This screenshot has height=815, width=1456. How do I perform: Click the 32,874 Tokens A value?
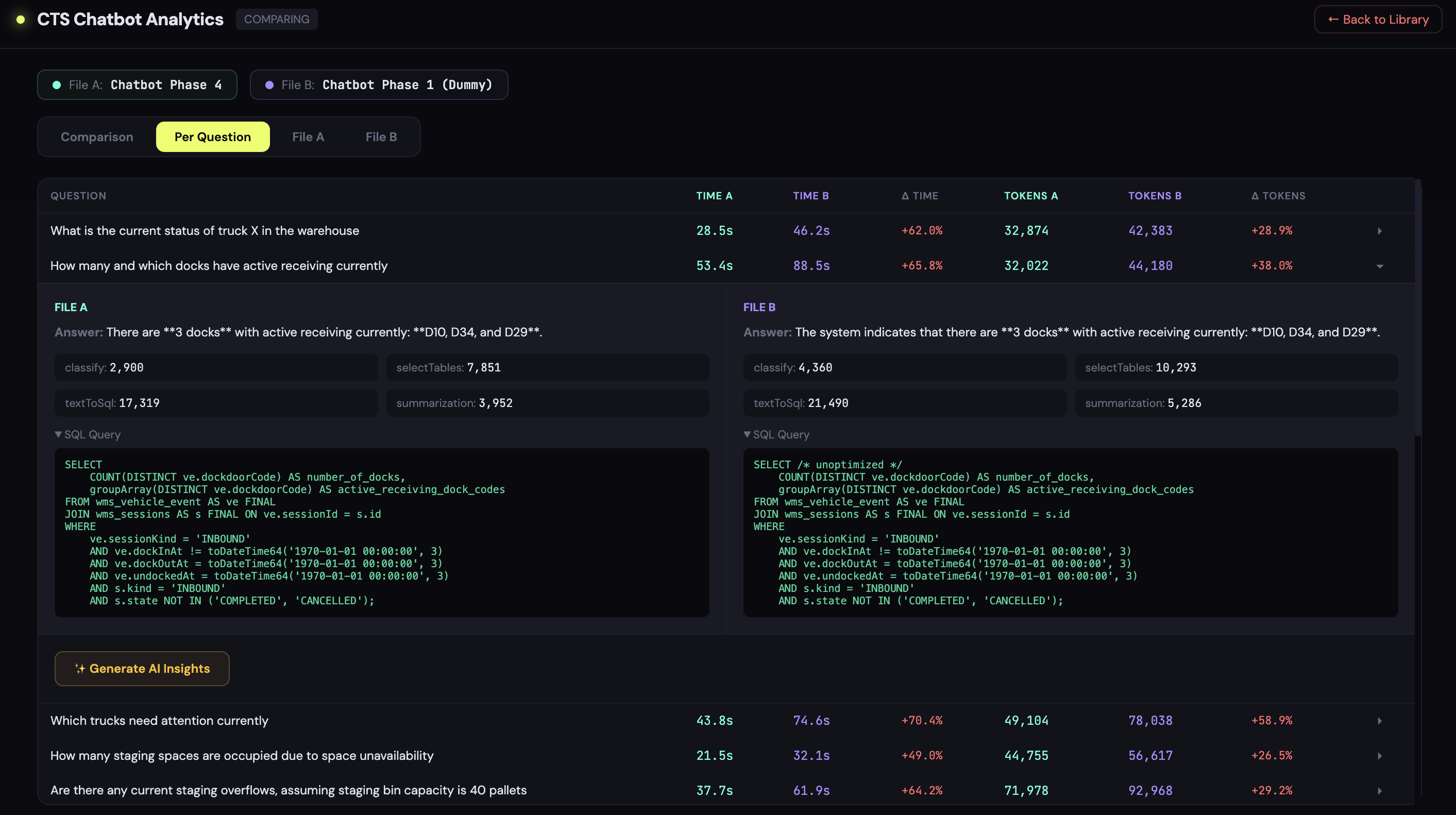pos(1026,231)
